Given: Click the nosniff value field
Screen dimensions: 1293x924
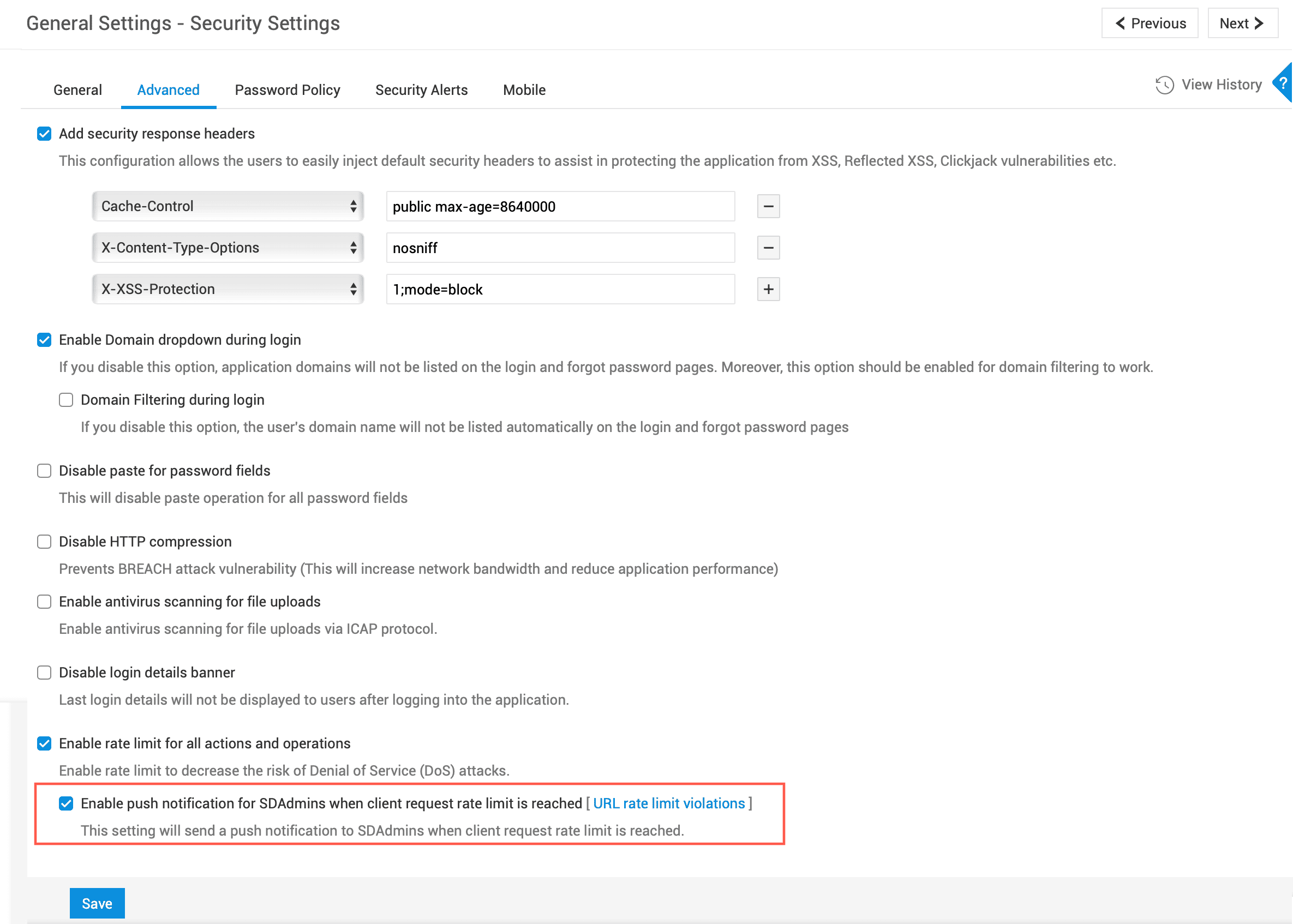Looking at the screenshot, I should tap(560, 248).
